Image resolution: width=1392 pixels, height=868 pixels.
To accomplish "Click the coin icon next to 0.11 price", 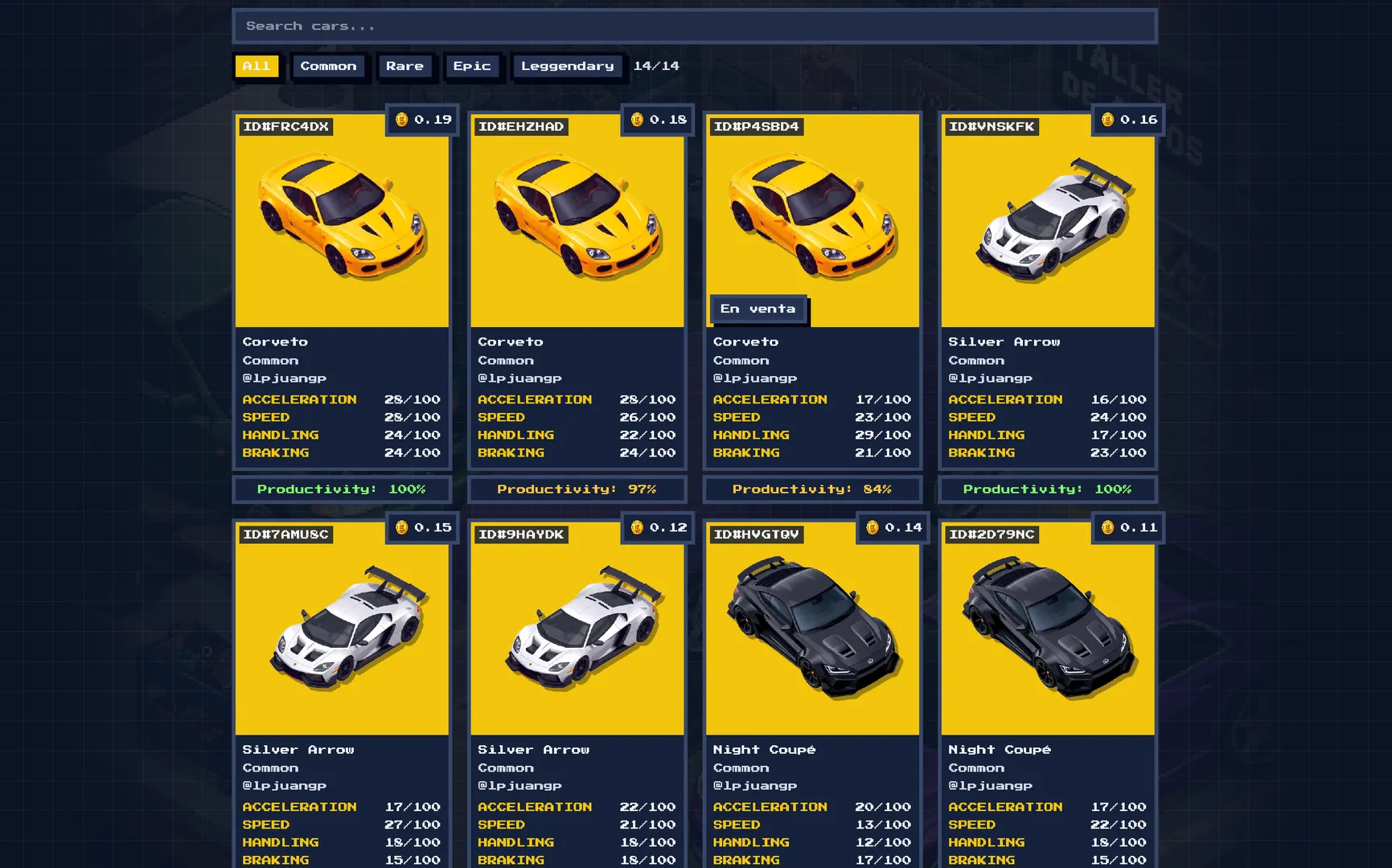I will point(1107,527).
